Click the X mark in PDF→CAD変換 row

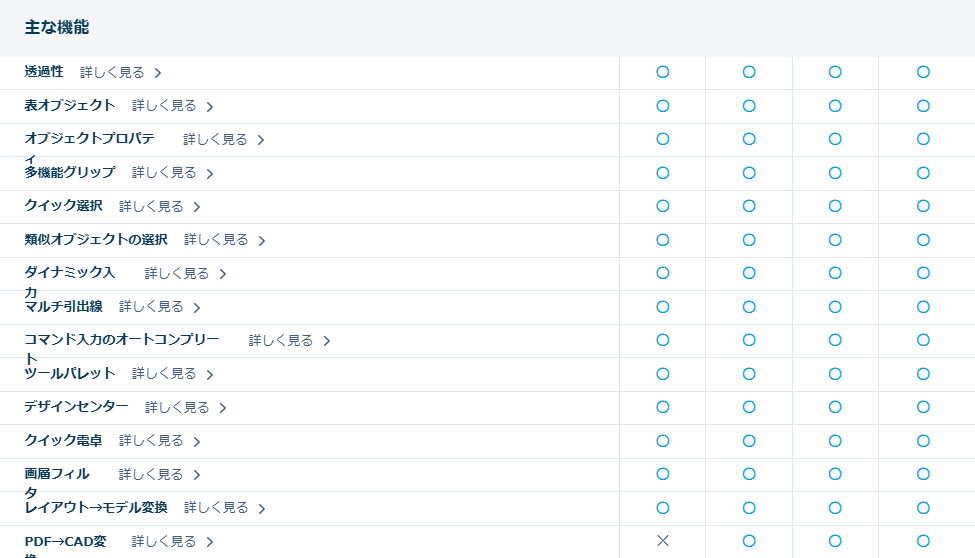point(662,541)
